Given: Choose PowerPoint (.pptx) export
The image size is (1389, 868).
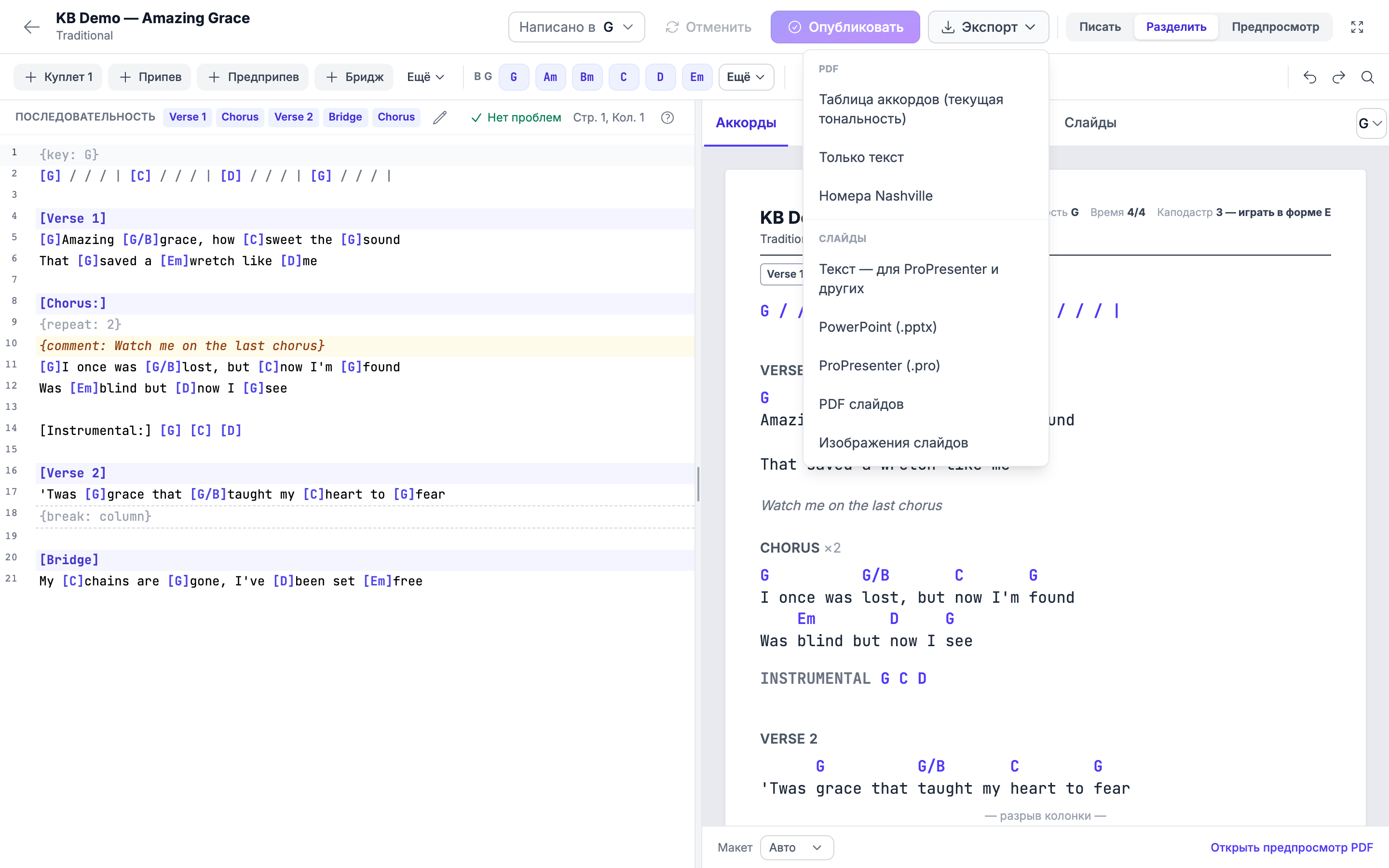Looking at the screenshot, I should coord(926,326).
